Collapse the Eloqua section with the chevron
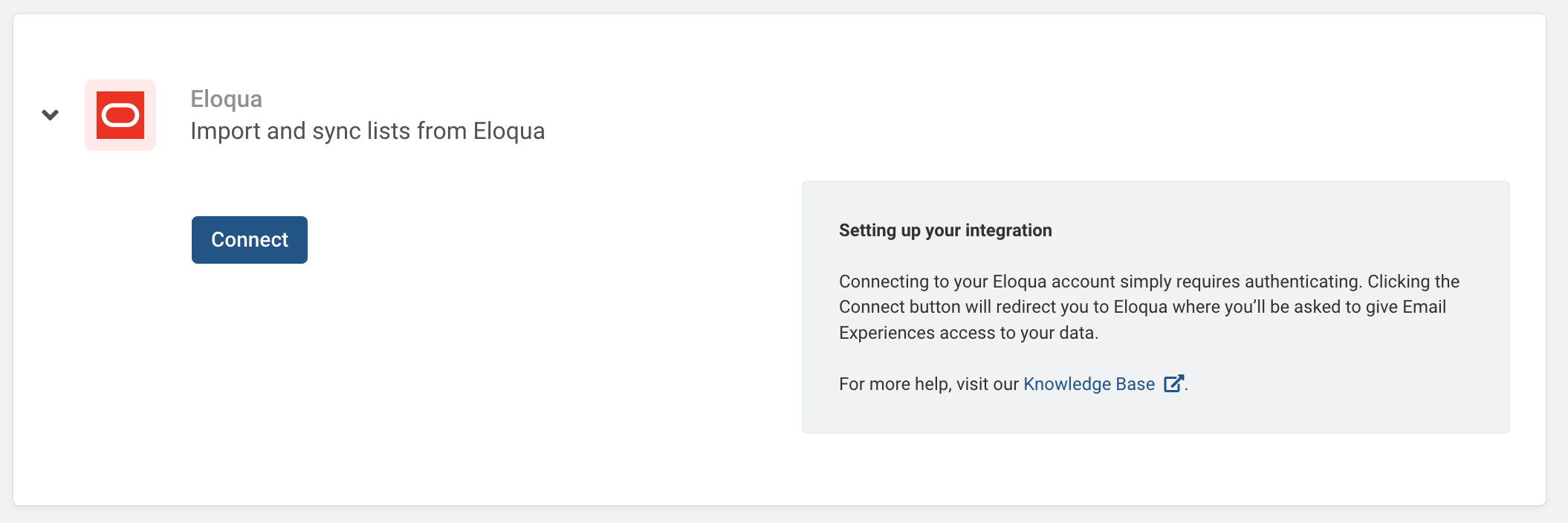The height and width of the screenshot is (523, 1568). pyautogui.click(x=50, y=115)
